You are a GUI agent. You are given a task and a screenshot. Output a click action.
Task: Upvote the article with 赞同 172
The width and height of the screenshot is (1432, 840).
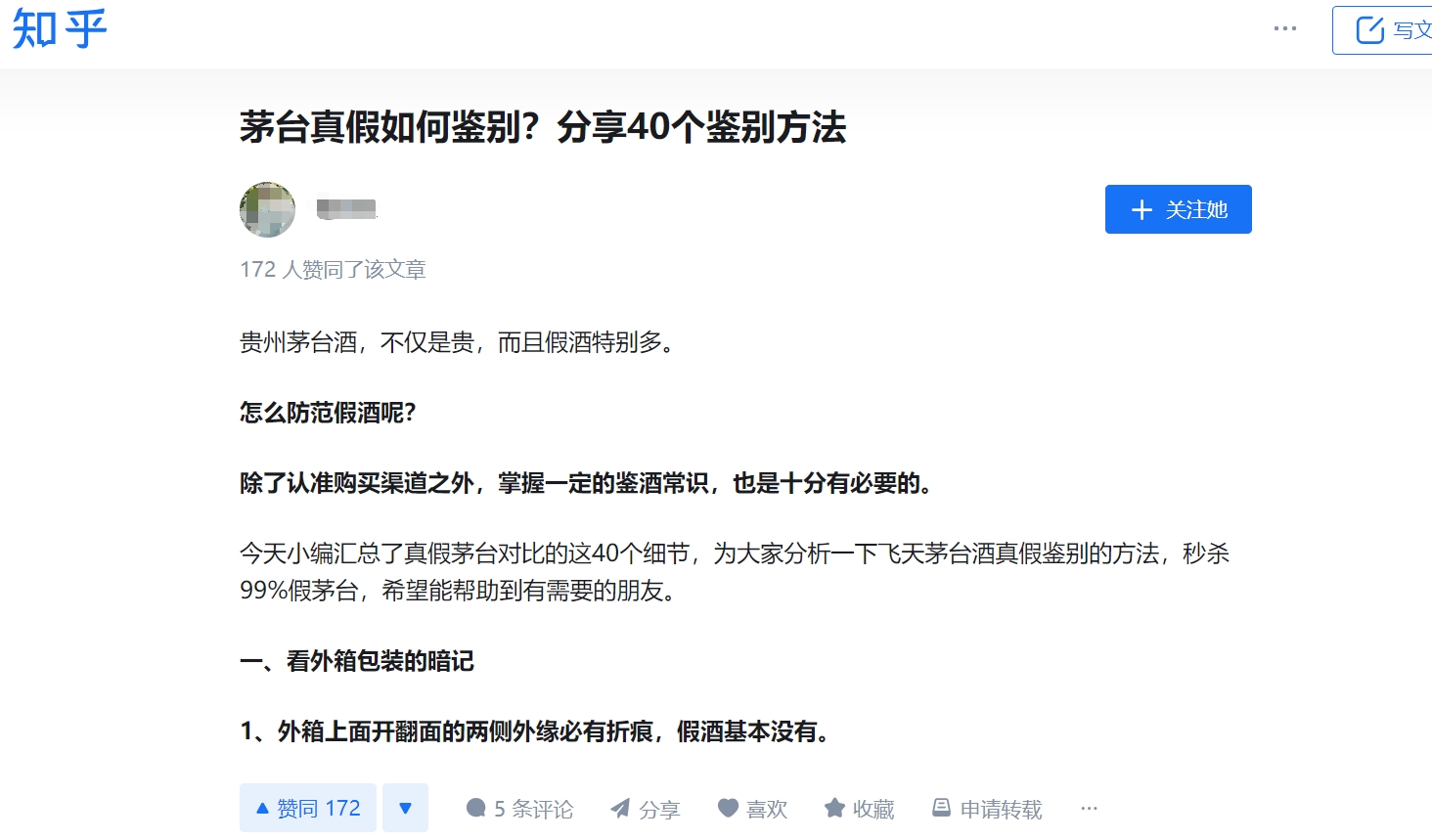pyautogui.click(x=307, y=808)
